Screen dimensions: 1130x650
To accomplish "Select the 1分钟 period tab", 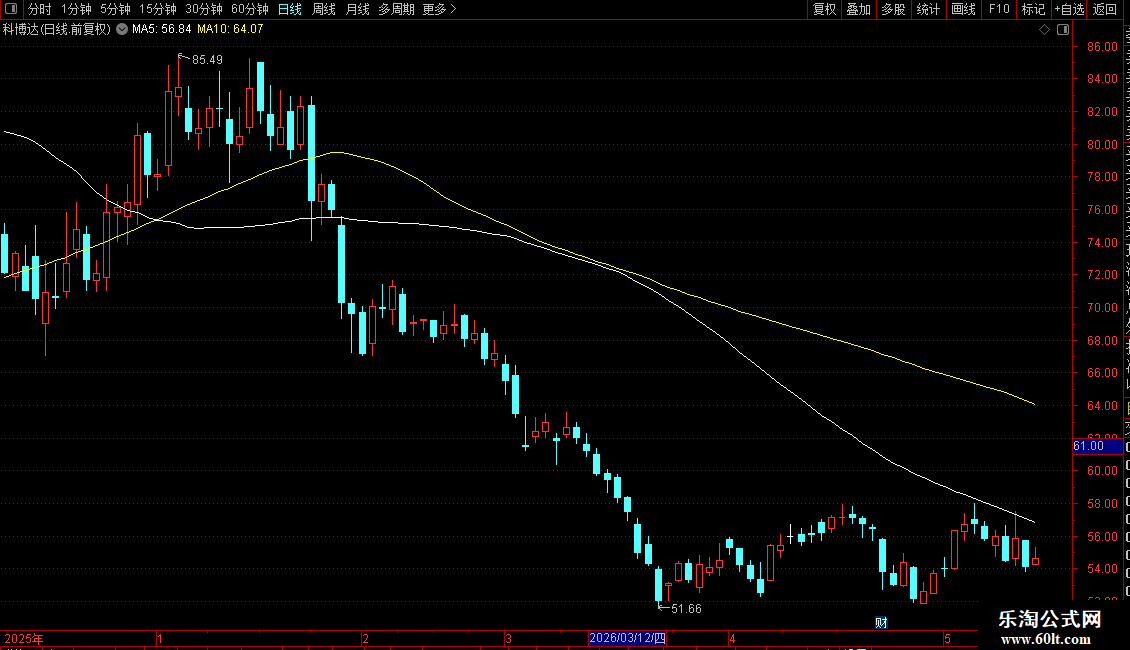I will (x=76, y=9).
